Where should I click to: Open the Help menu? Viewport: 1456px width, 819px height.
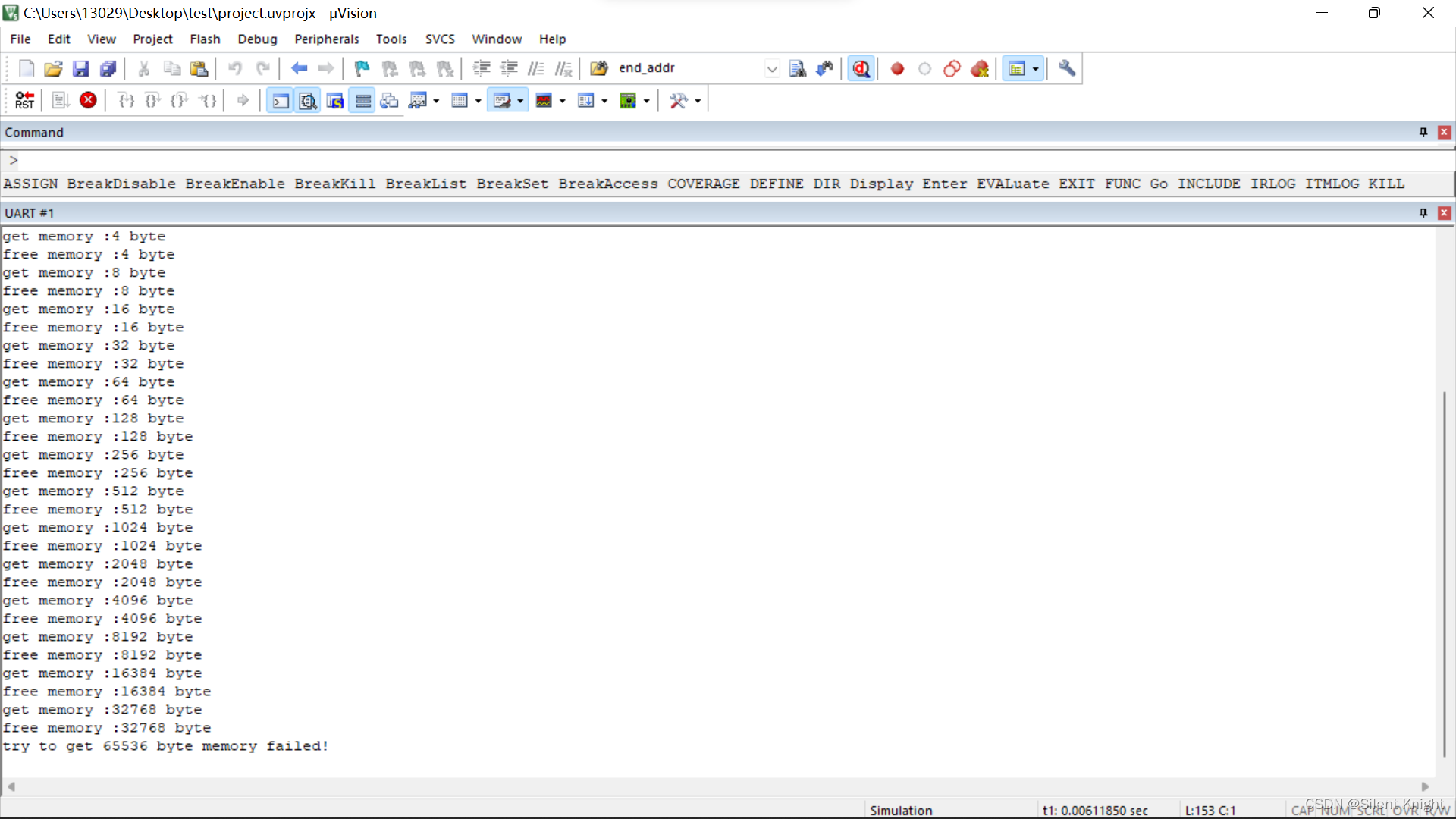point(552,39)
